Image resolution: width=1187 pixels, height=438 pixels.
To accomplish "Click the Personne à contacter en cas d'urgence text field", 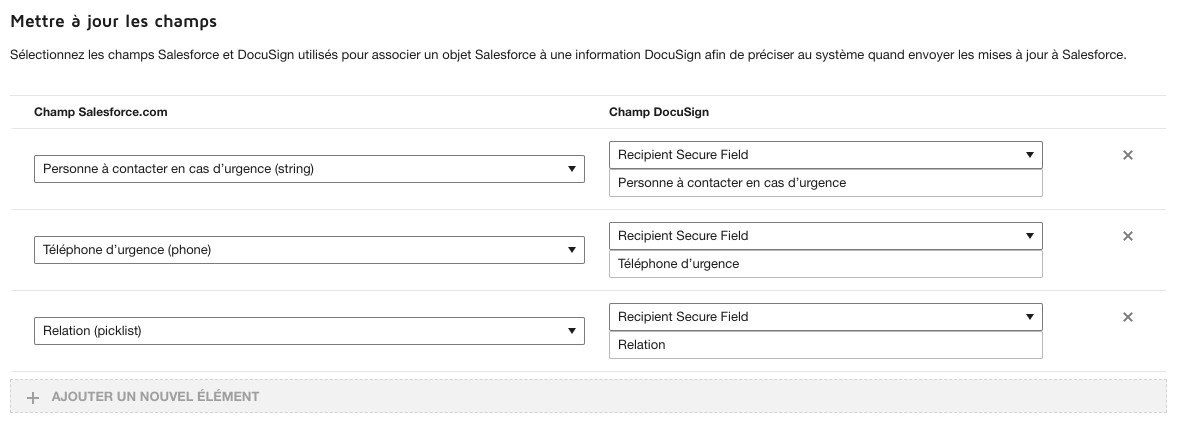I will [x=825, y=183].
